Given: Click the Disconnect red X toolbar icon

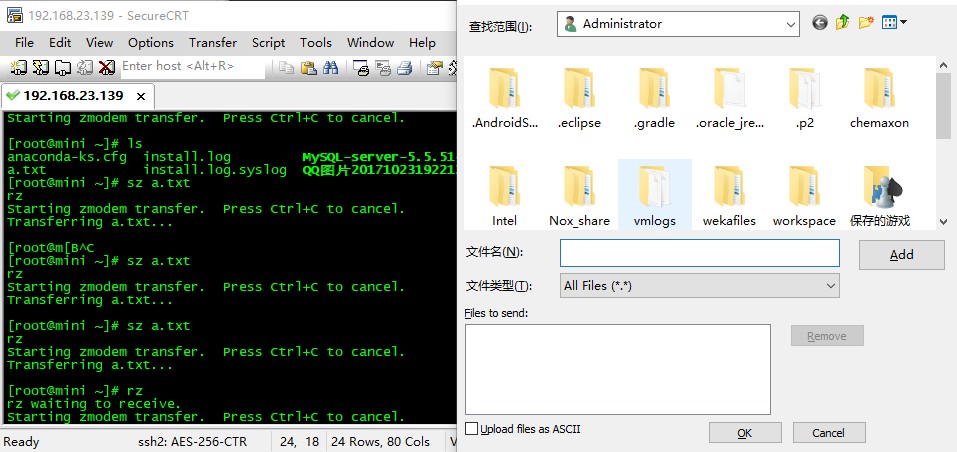Looking at the screenshot, I should tap(107, 67).
